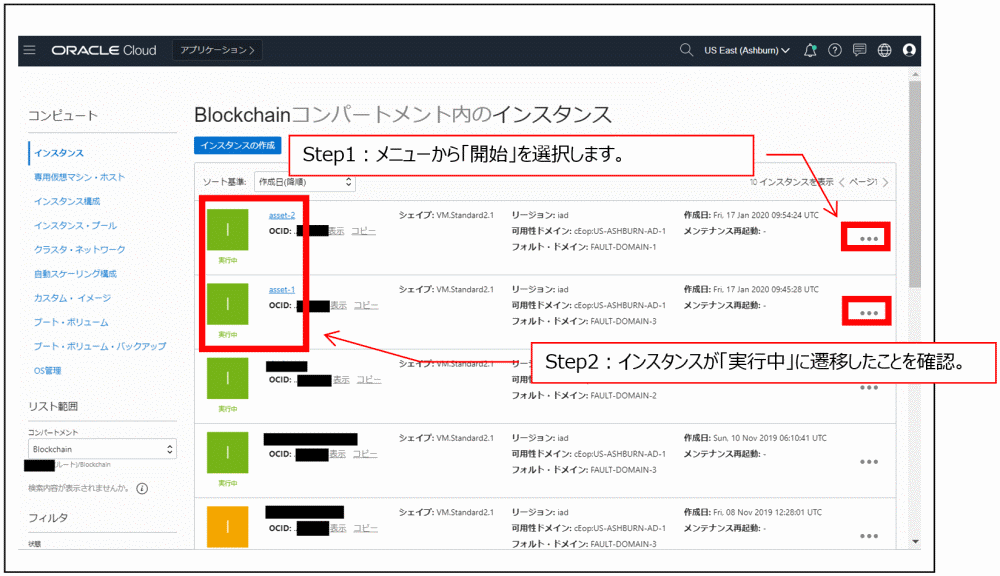
Task: Open the hamburger navigation menu
Action: [29, 50]
